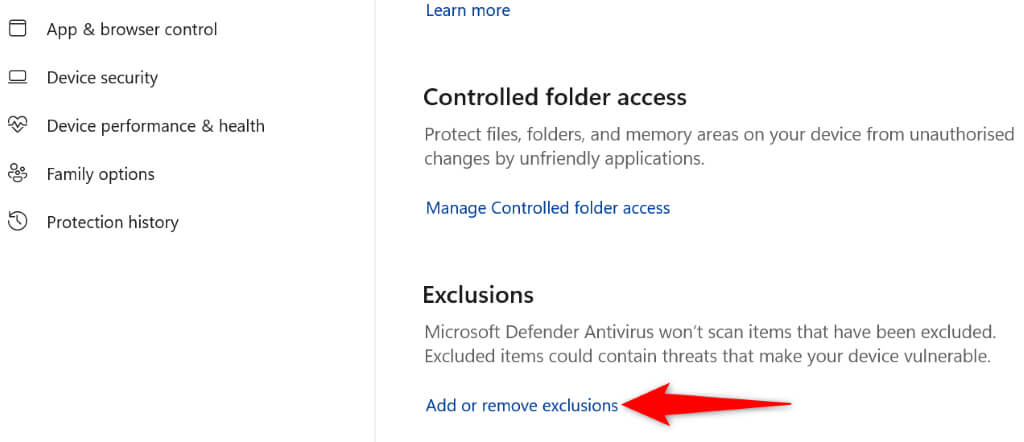This screenshot has height=442, width=1024.
Task: Open Device performance & health
Action: click(155, 125)
